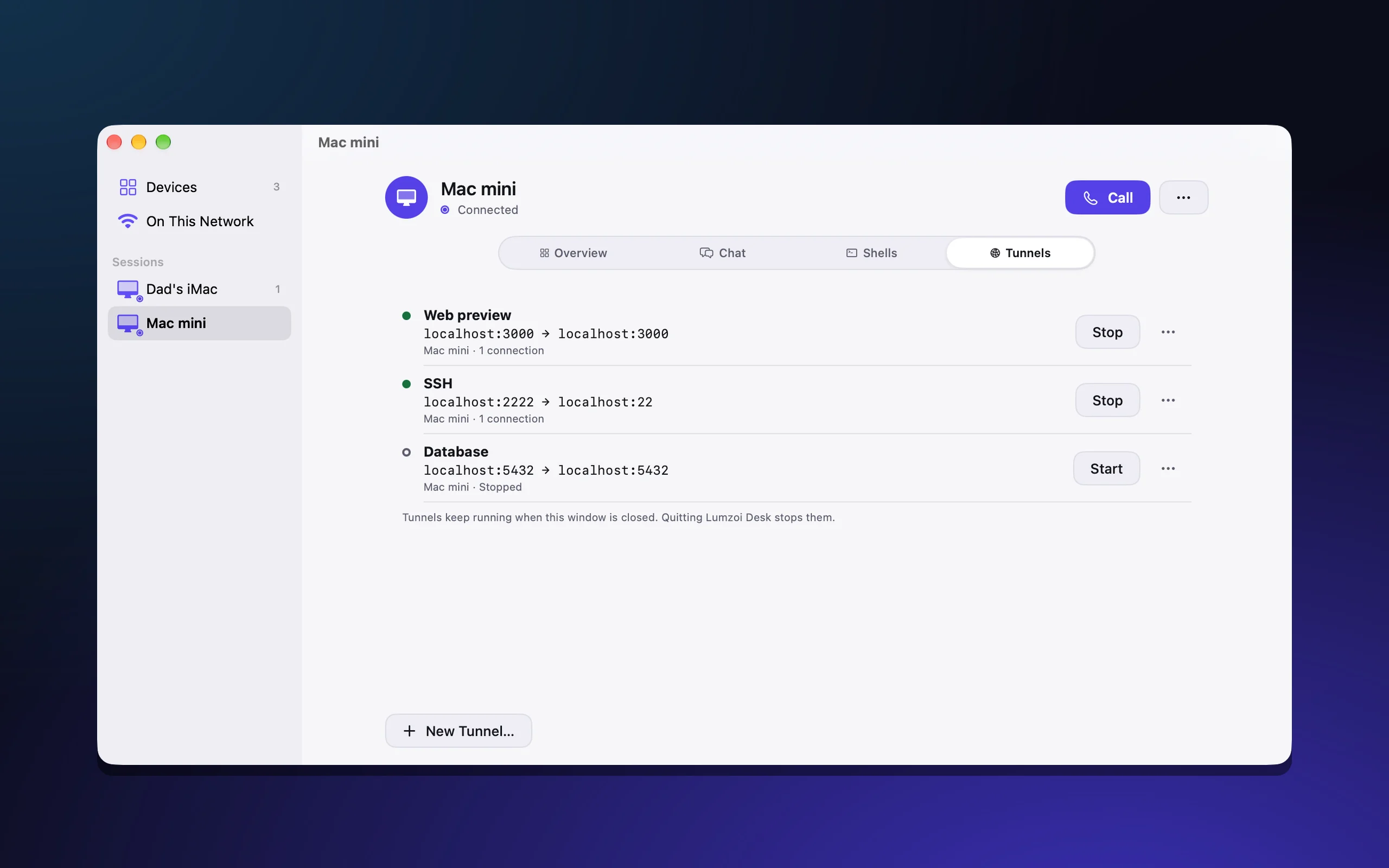
Task: Stop the SSH tunnel
Action: point(1107,400)
